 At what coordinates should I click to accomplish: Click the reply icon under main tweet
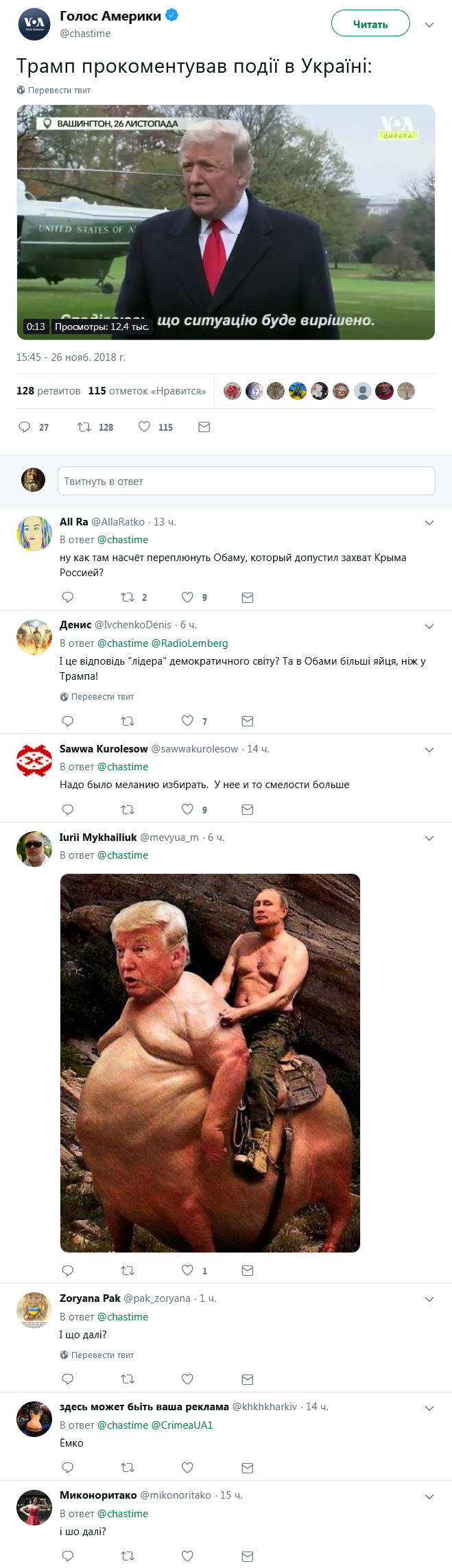25,427
